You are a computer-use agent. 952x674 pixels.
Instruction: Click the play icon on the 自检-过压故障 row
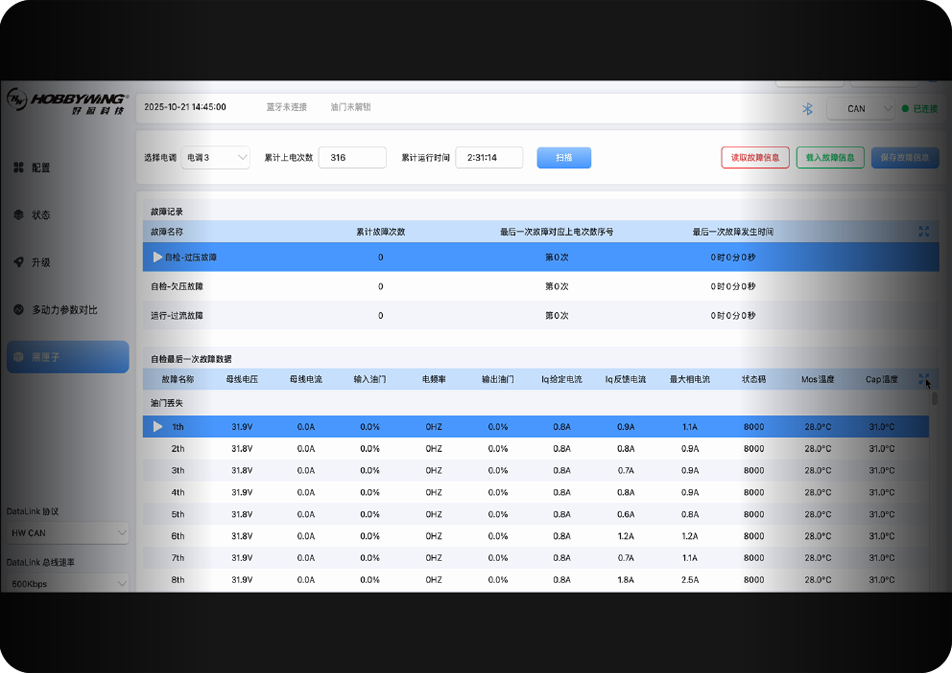(x=157, y=257)
